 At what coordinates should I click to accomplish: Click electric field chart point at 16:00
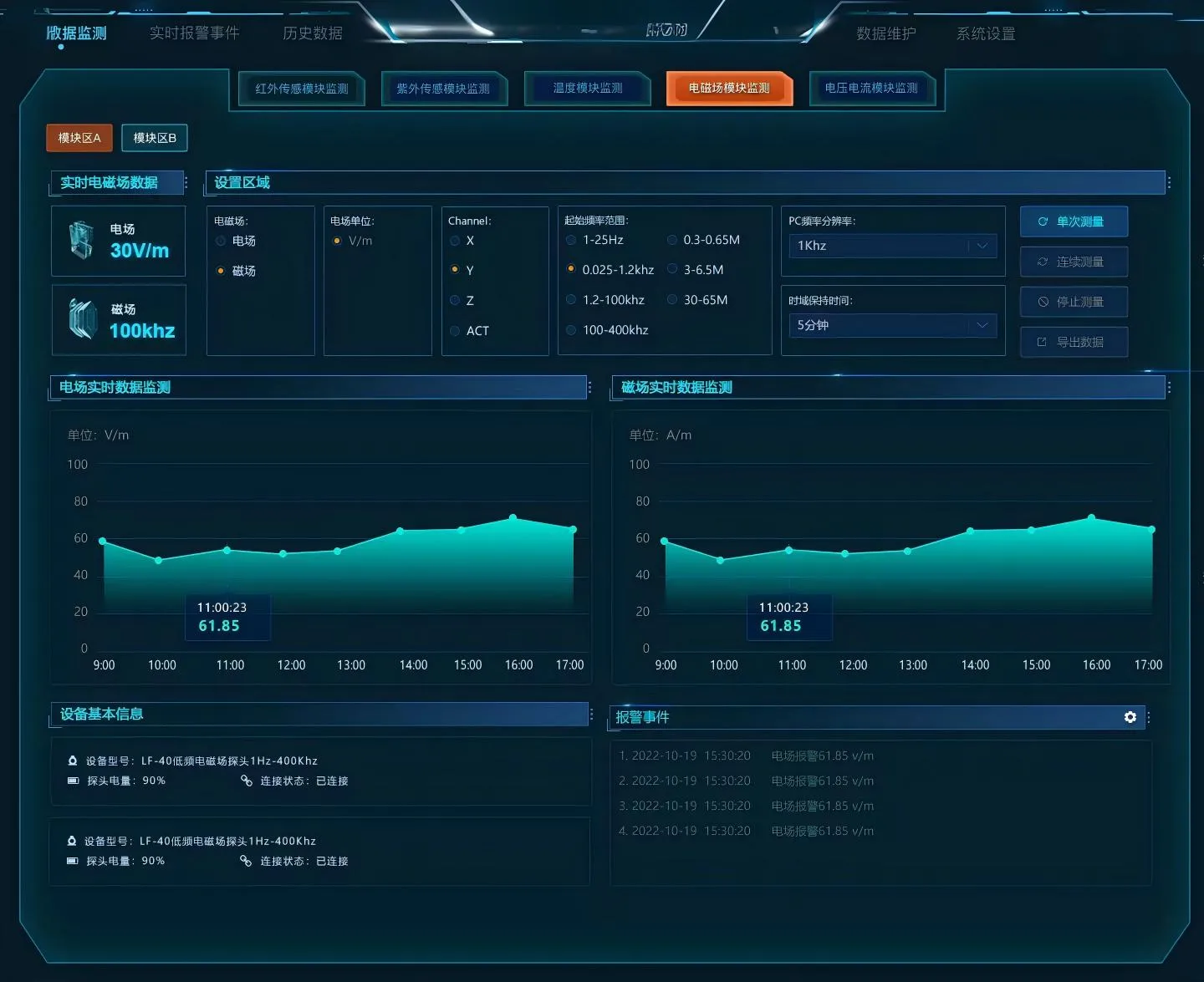tap(513, 518)
